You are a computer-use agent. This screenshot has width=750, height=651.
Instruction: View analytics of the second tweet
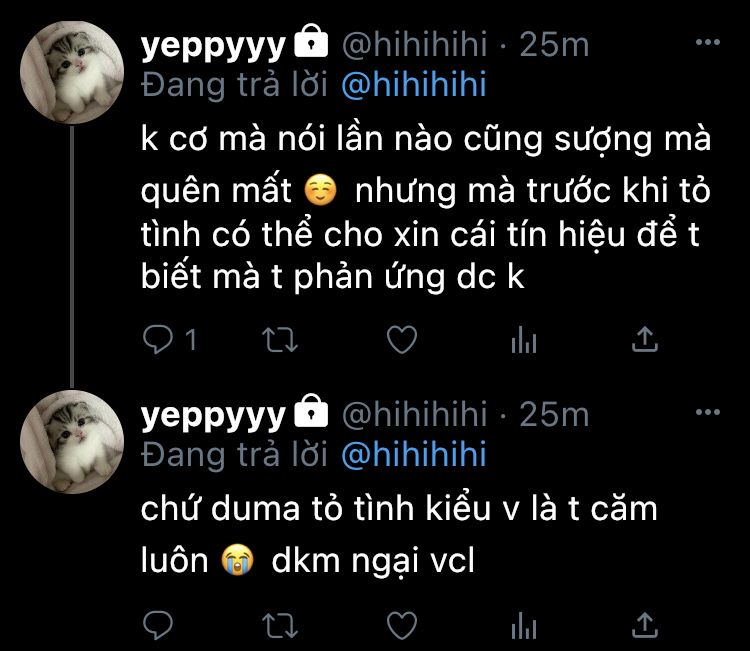pyautogui.click(x=524, y=625)
